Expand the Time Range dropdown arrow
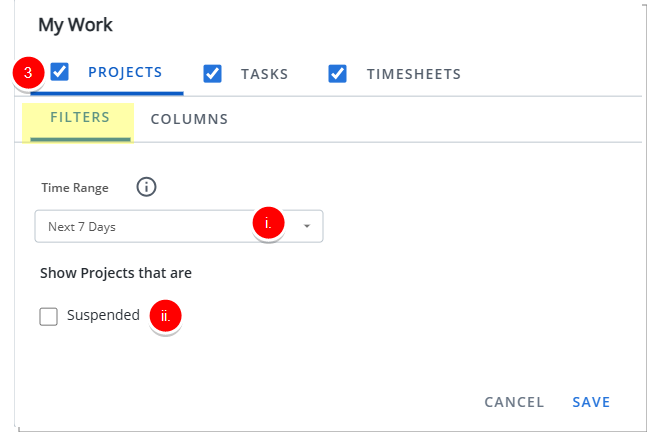 pyautogui.click(x=307, y=226)
